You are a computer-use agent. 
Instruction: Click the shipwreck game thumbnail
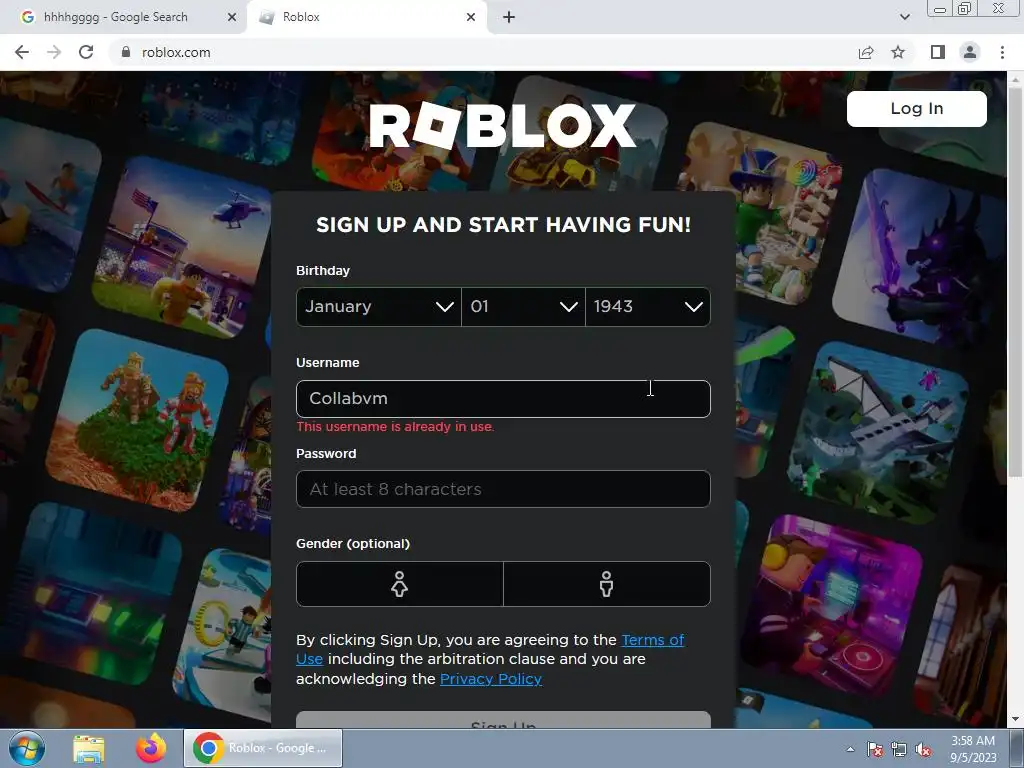coord(878,431)
